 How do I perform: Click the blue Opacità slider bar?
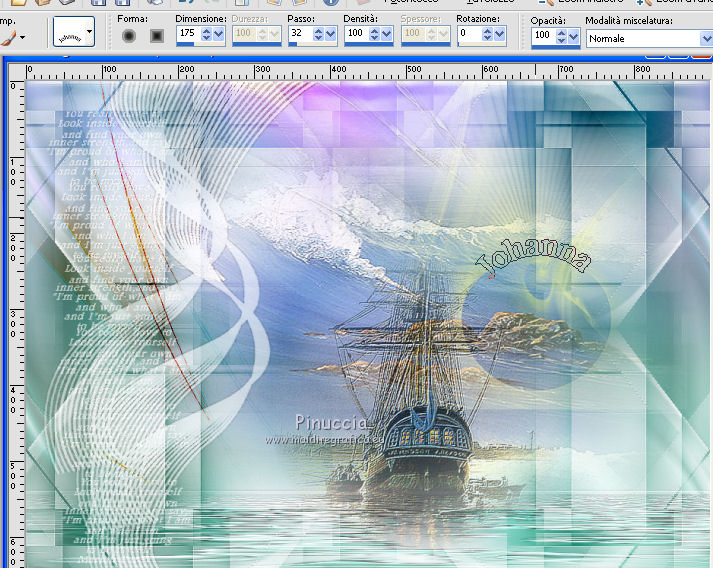pos(556,46)
